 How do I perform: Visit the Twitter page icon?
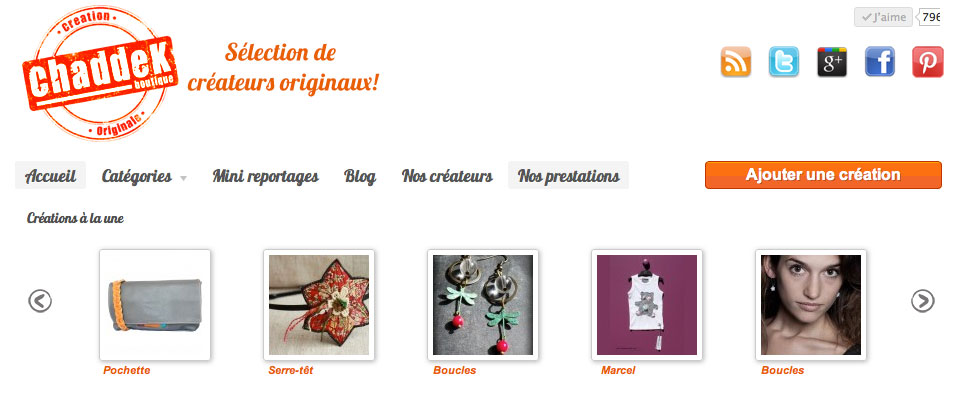click(784, 62)
